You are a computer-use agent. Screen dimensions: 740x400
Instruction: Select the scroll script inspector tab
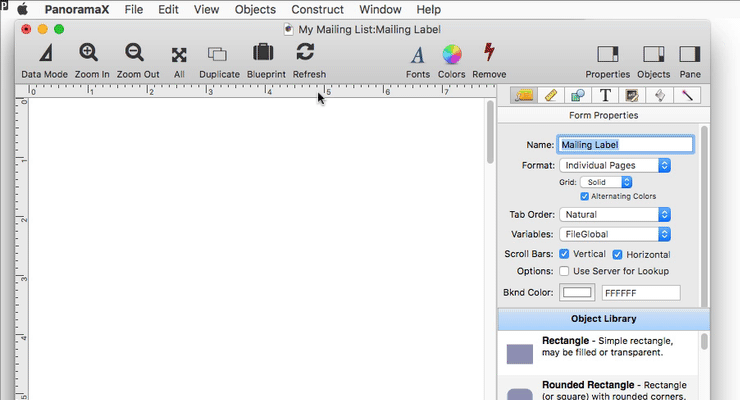point(660,95)
